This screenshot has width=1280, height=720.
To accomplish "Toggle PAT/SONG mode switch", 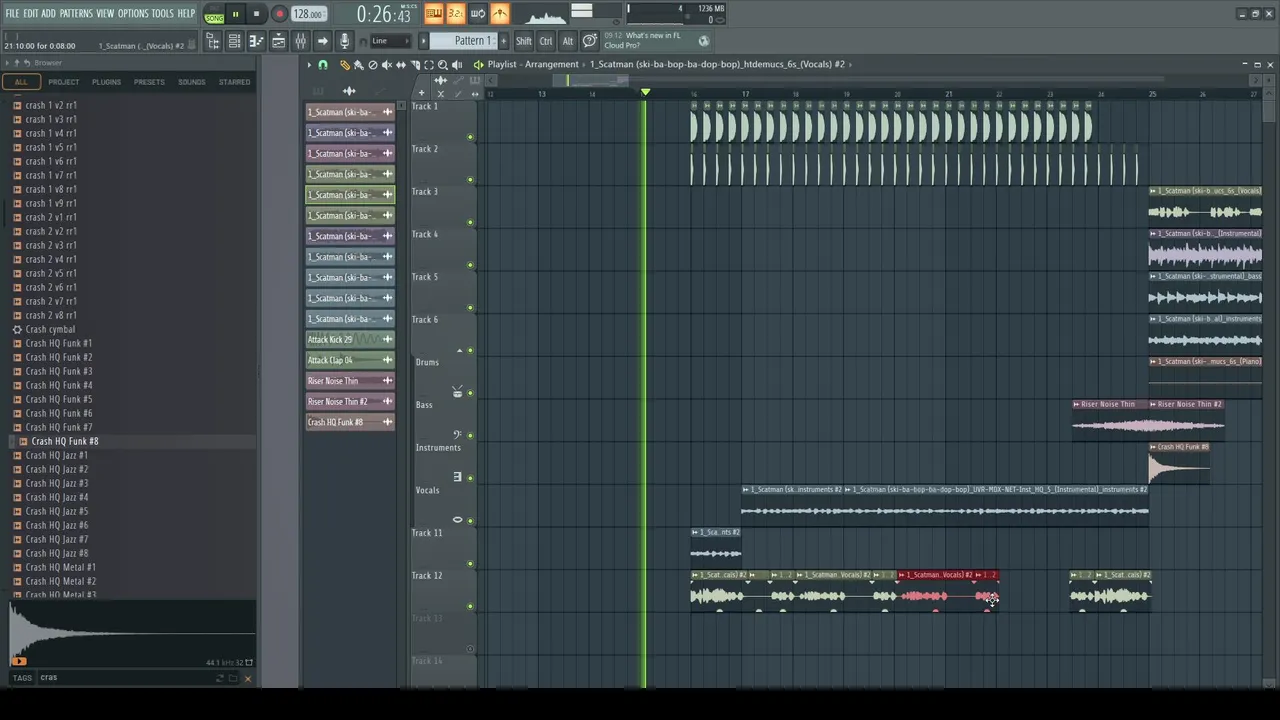I will point(214,15).
